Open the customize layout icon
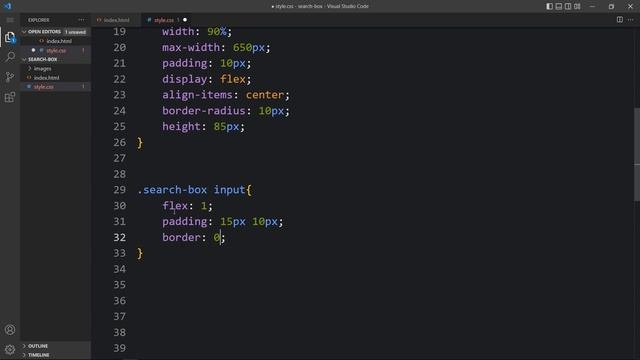This screenshot has height=360, width=640. click(577, 6)
